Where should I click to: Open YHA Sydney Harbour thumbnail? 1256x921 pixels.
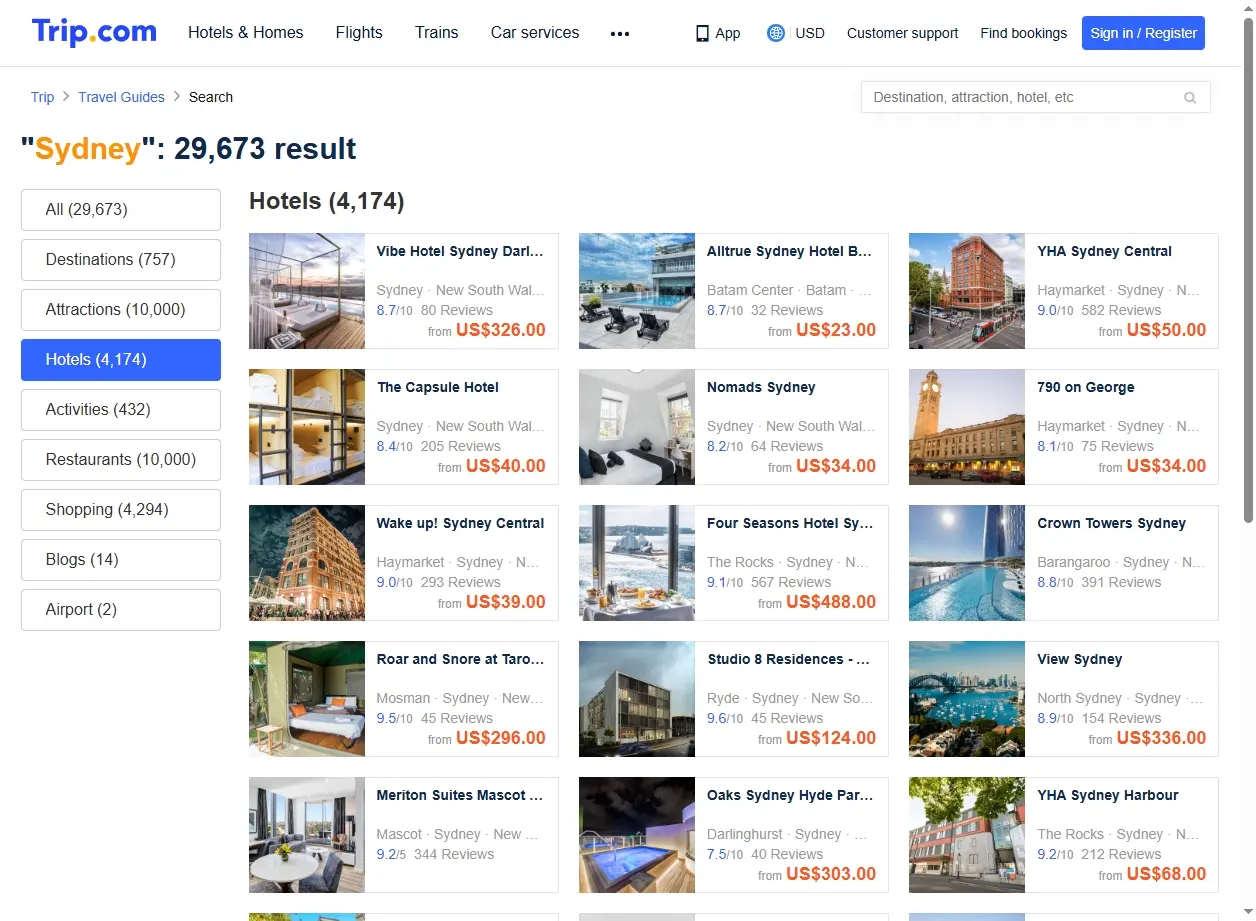click(967, 835)
